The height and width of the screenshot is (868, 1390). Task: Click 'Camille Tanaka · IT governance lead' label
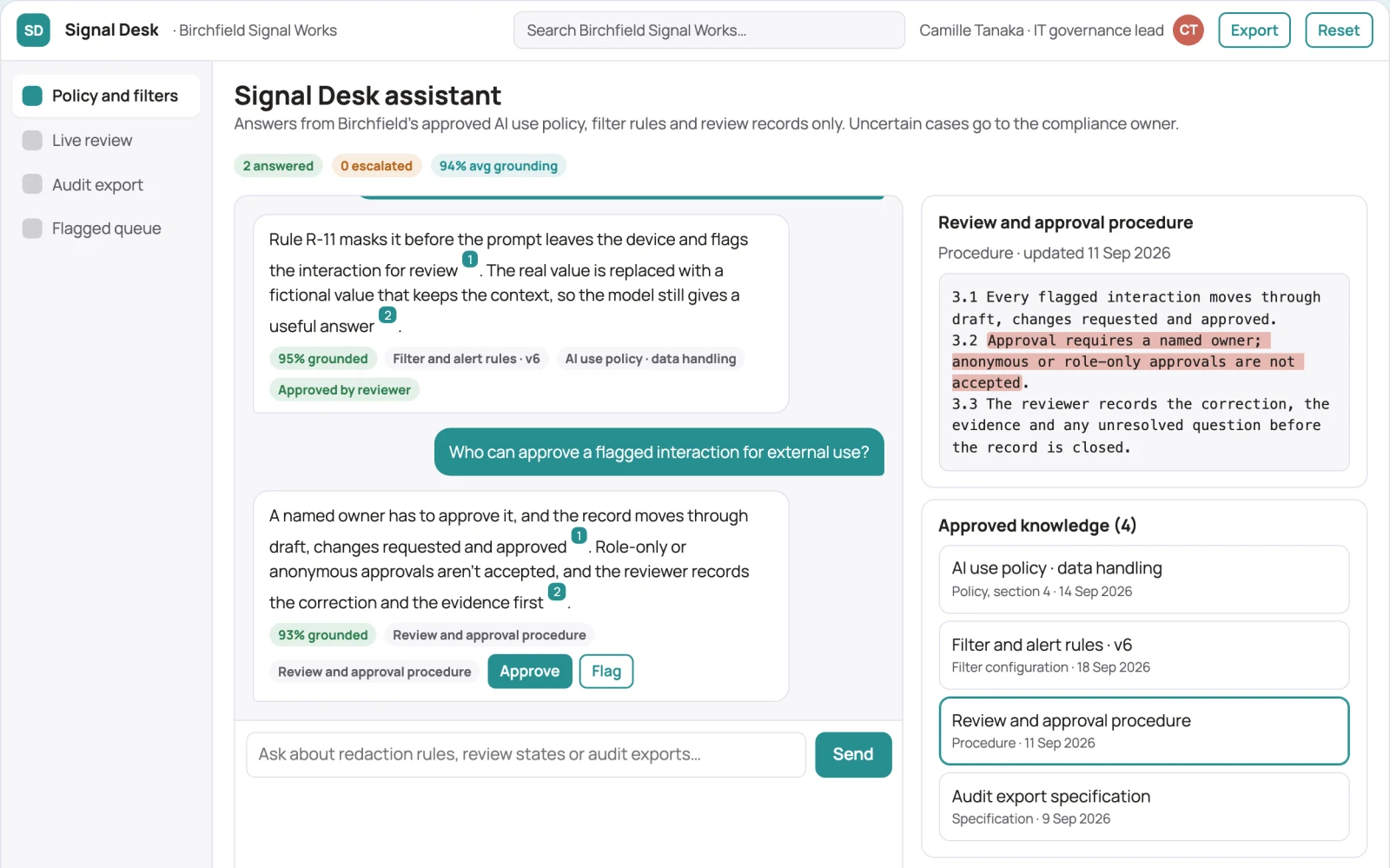(x=1042, y=30)
